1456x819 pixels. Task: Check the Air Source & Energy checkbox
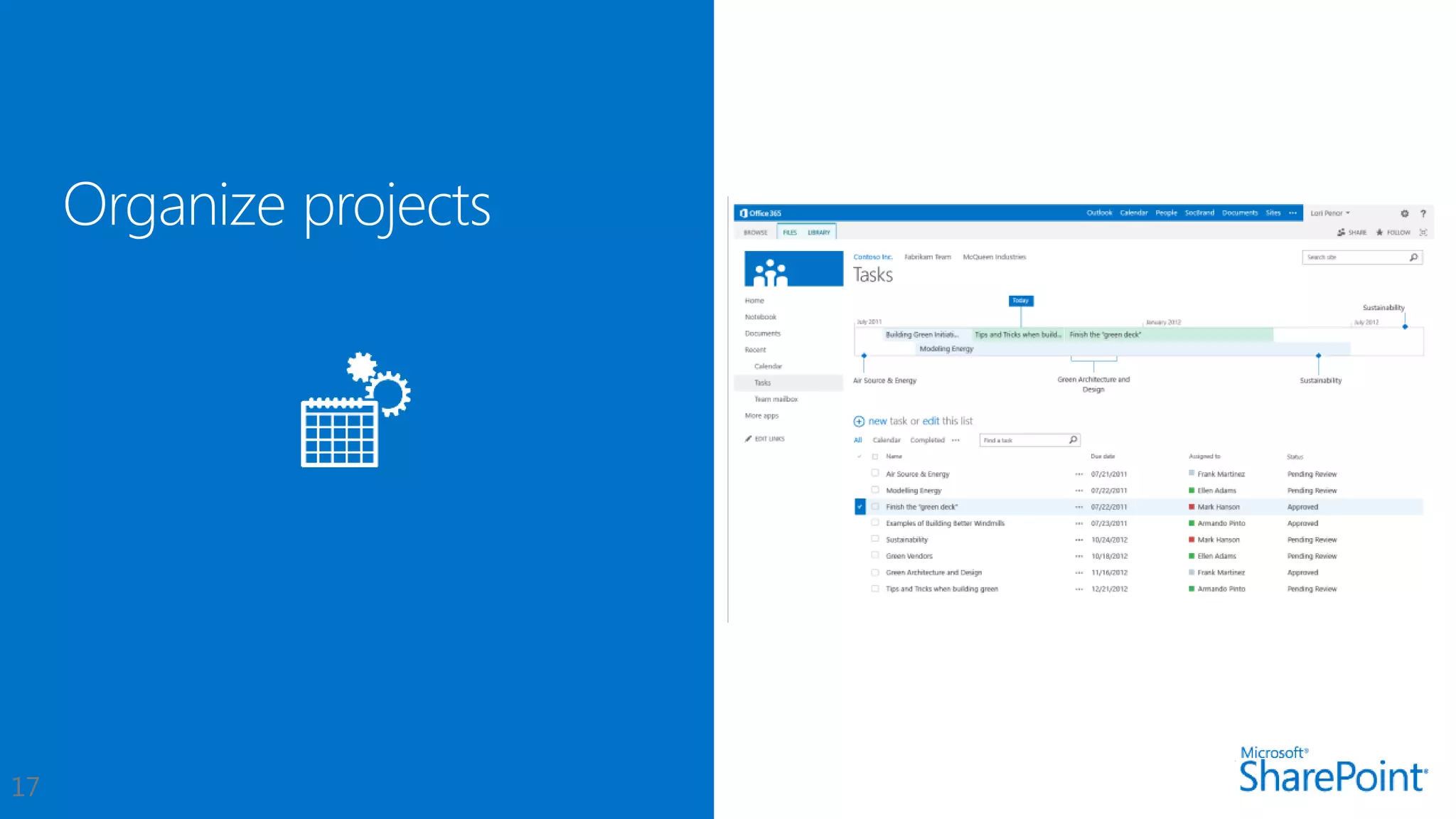(875, 473)
